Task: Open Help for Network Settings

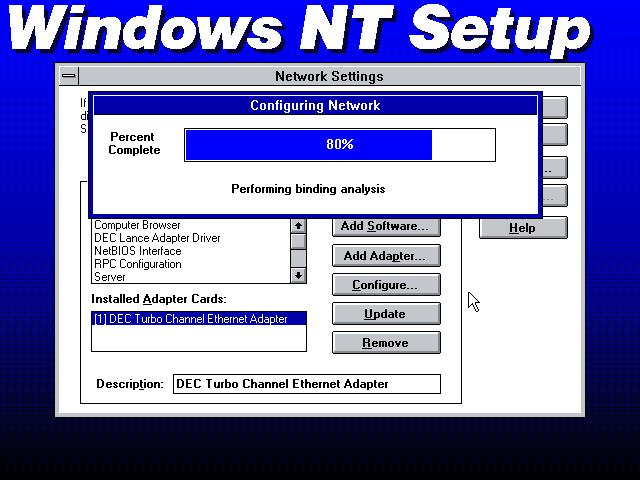Action: tap(523, 227)
